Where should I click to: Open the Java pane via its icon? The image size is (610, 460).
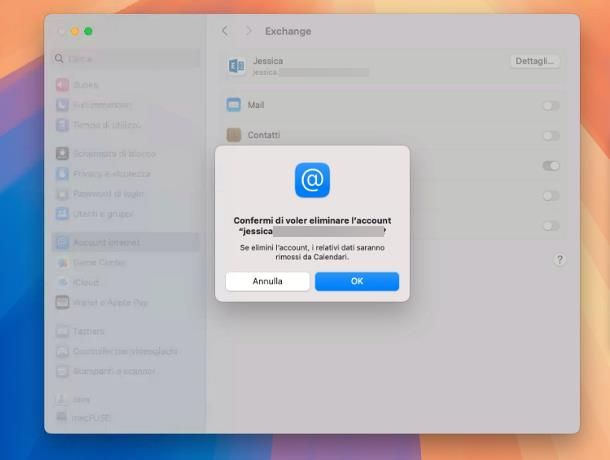[61, 399]
